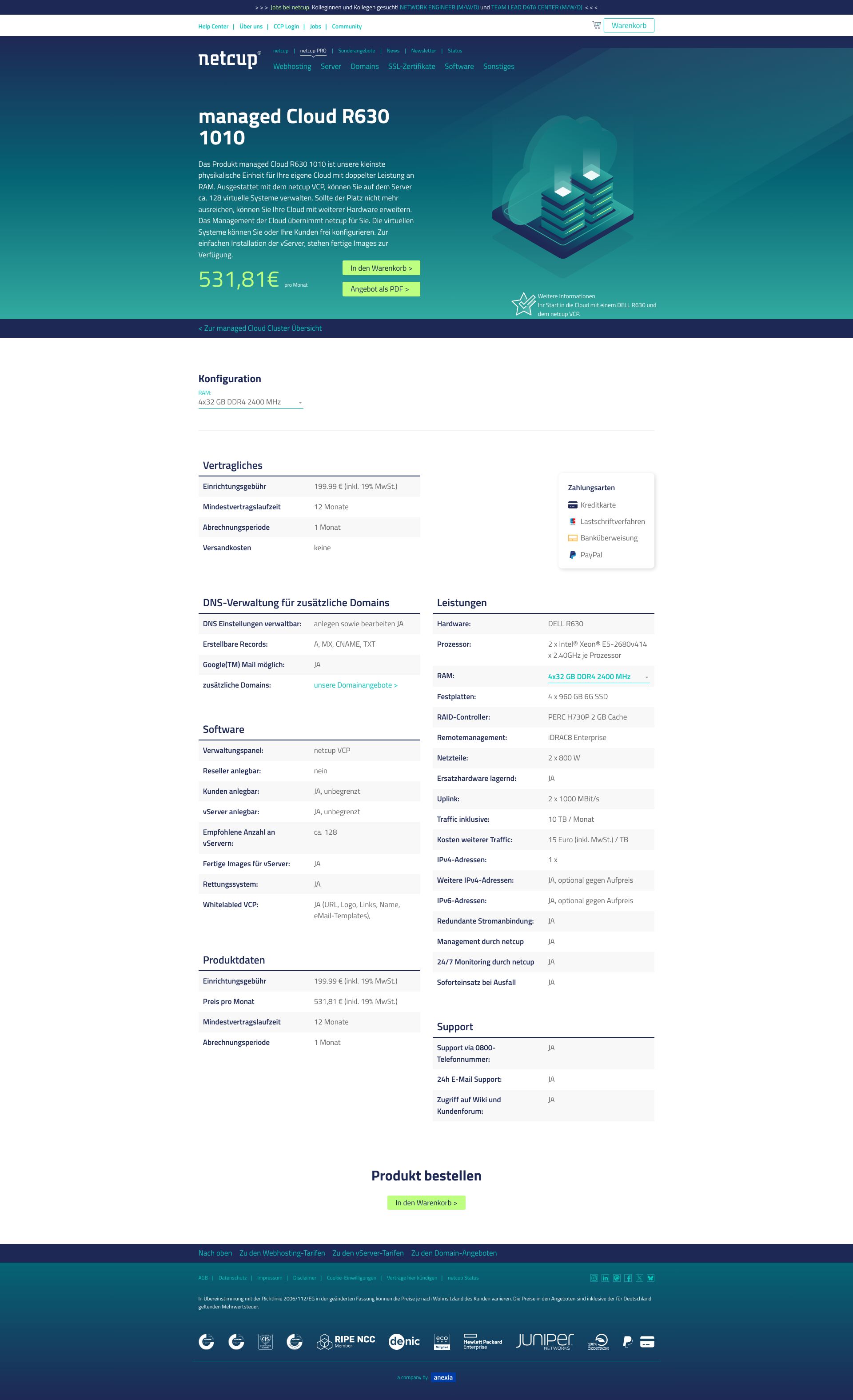Follow unsere Domainangebote link
This screenshot has height=1400, width=853.
tap(355, 685)
